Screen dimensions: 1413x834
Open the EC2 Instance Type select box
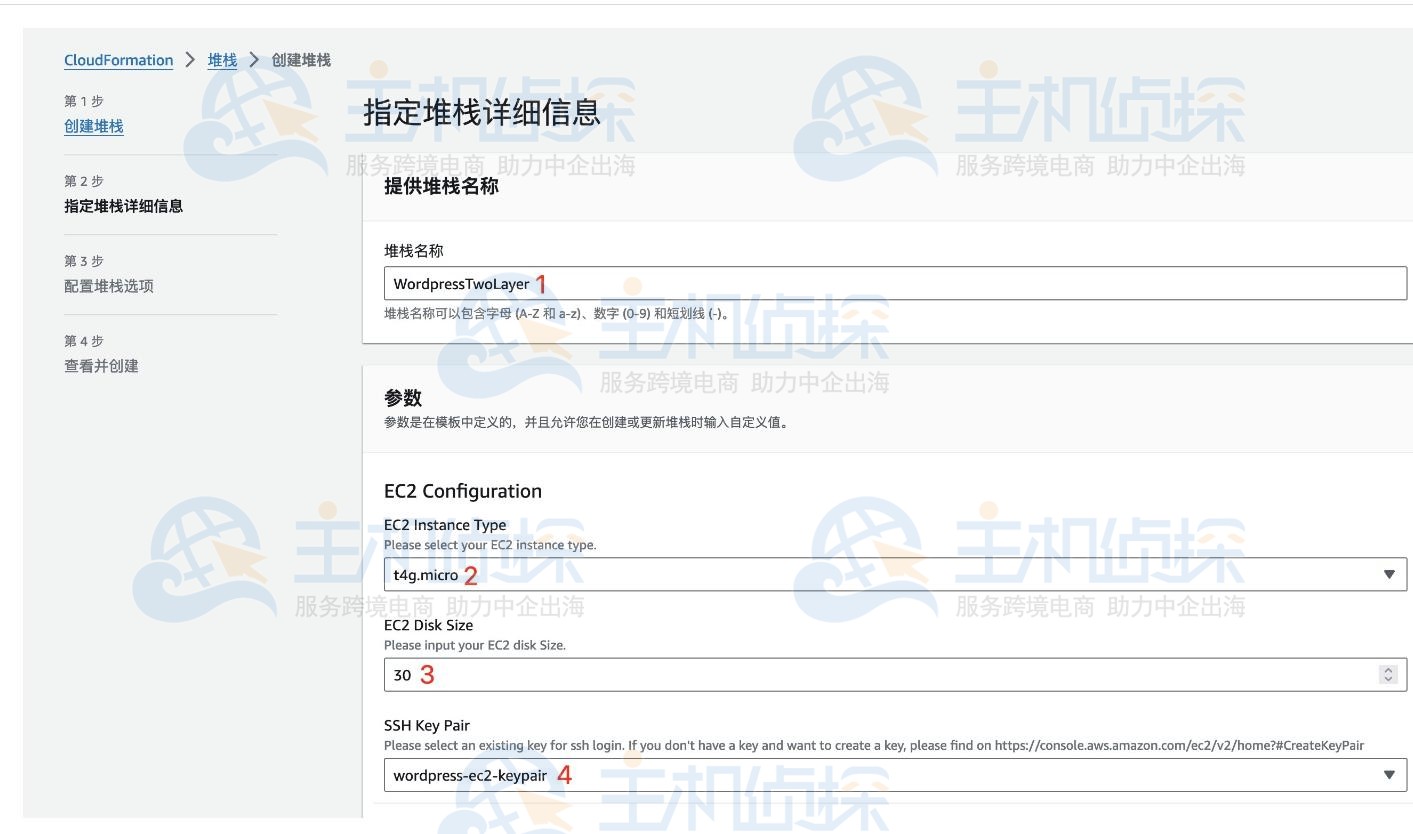(x=880, y=575)
